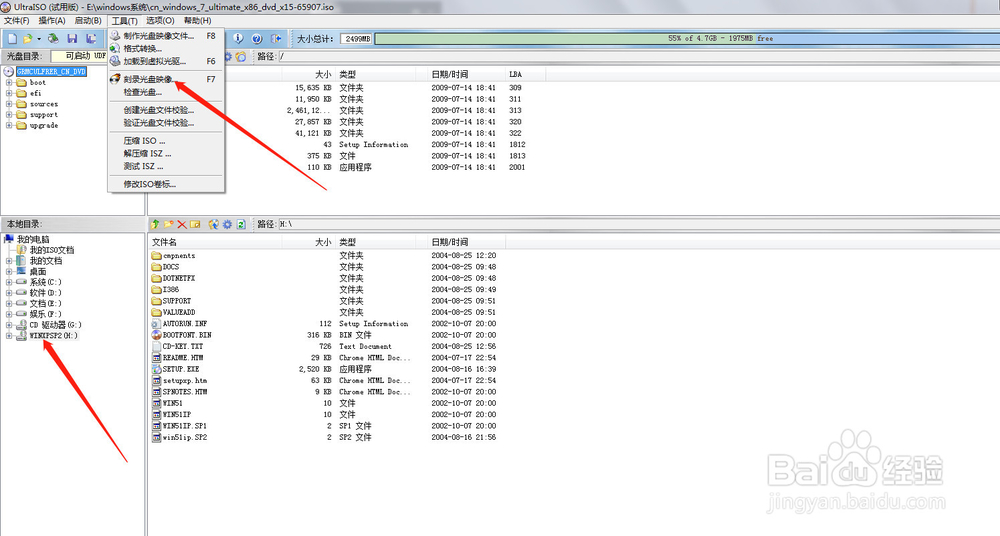
Task: Click the Open CD/DVD toolbar icon
Action: click(x=54, y=39)
